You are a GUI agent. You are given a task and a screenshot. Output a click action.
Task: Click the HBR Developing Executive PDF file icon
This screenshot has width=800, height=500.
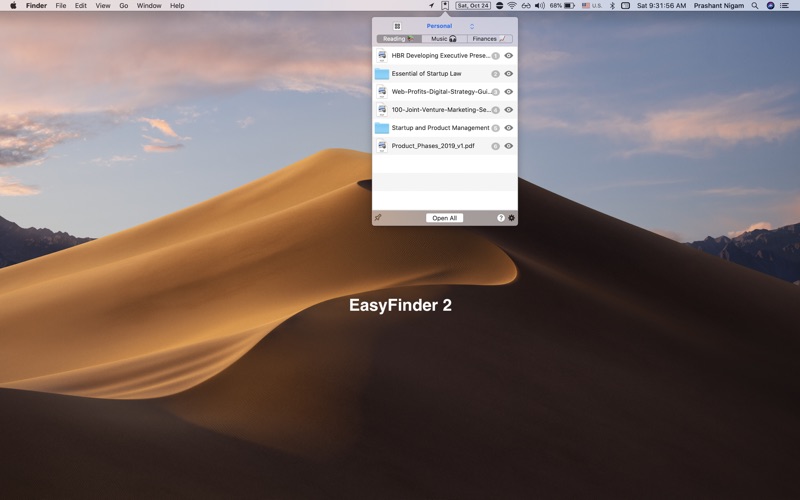coord(382,56)
